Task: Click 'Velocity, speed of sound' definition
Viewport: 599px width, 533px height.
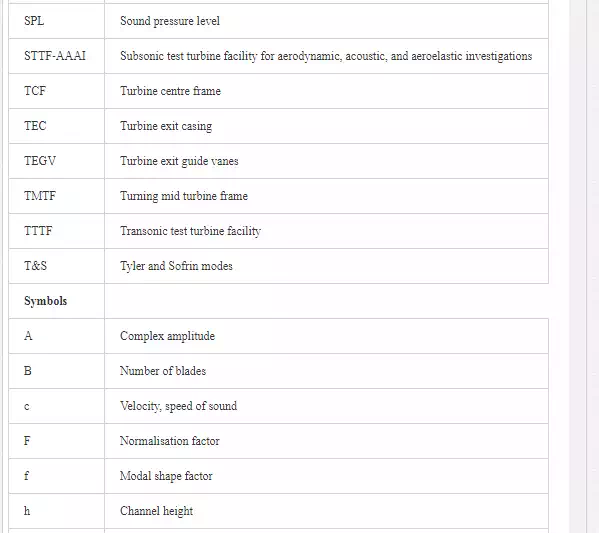Action: coord(178,406)
